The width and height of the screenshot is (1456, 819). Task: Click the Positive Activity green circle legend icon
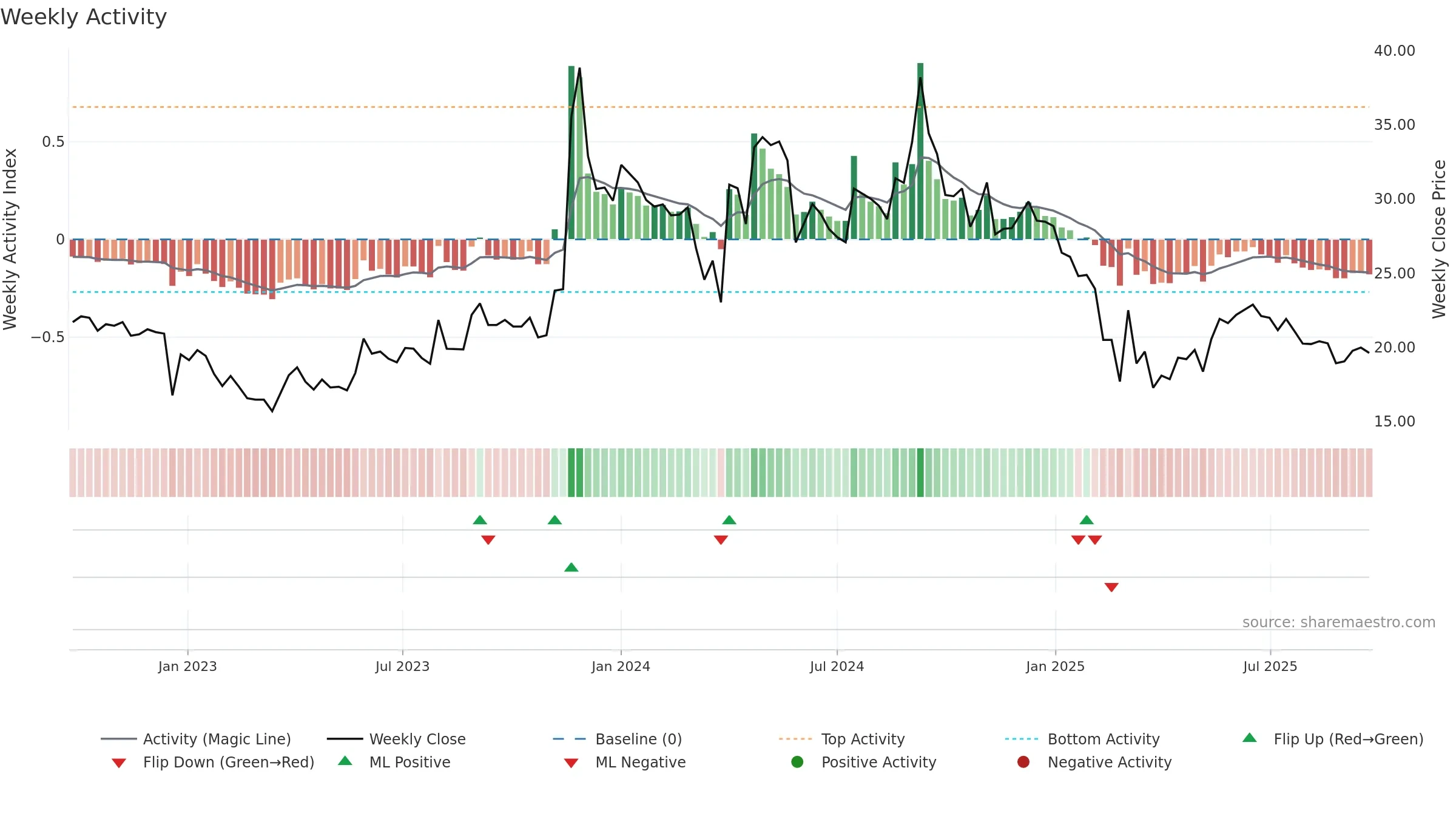coord(797,762)
